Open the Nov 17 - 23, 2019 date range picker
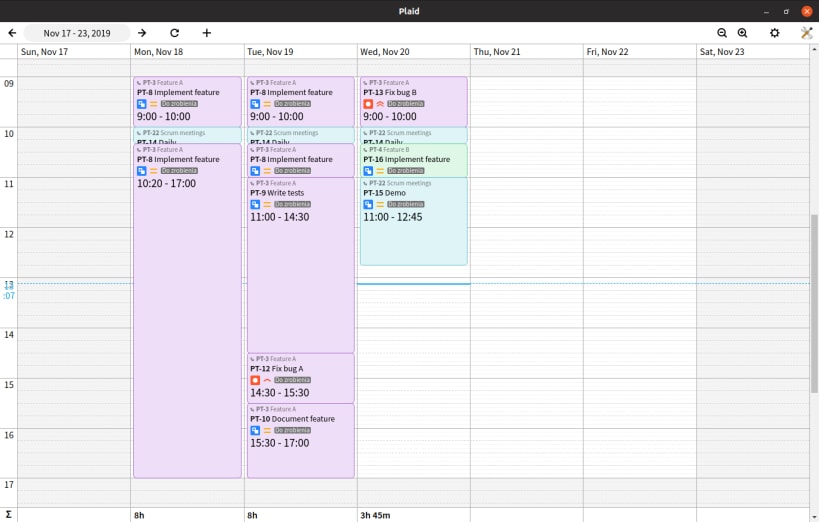This screenshot has width=819, height=522. [x=77, y=33]
